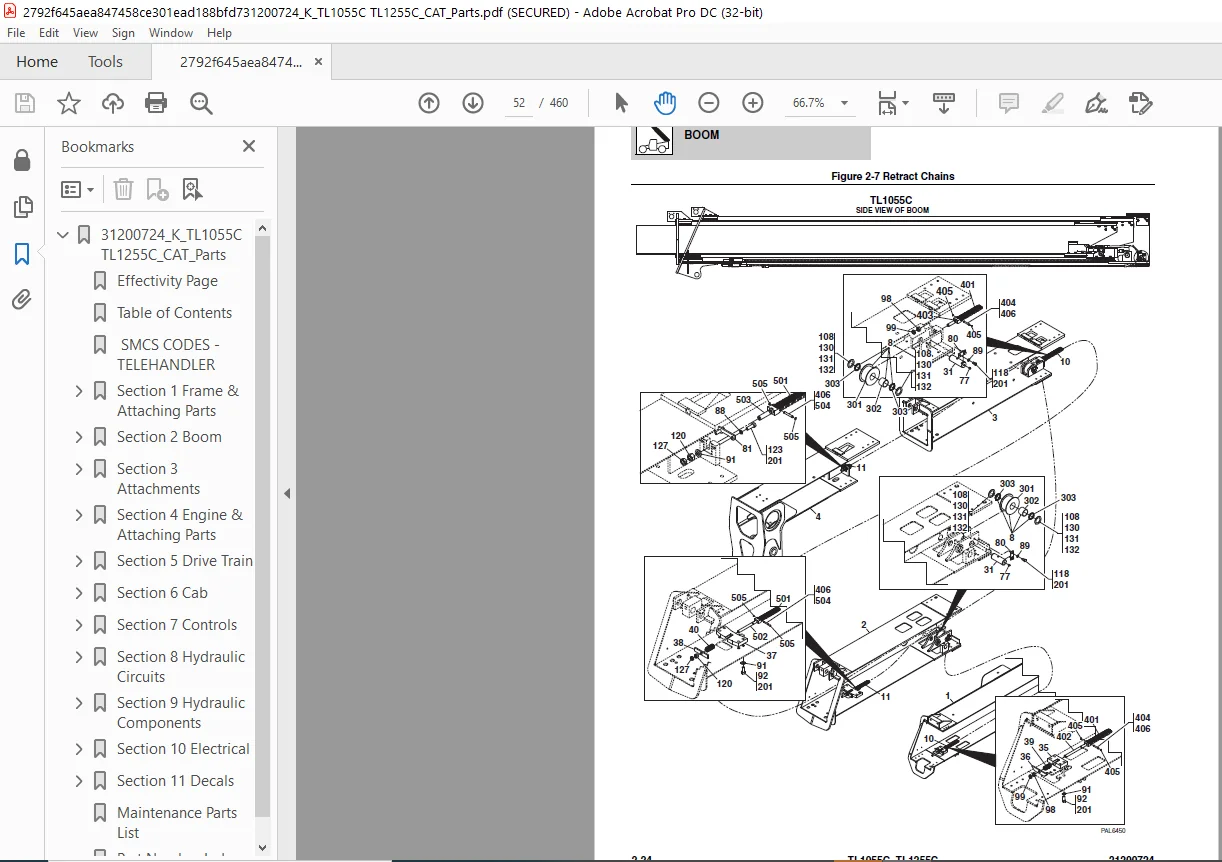The width and height of the screenshot is (1222, 862).
Task: Zoom in with the plus icon
Action: (753, 103)
